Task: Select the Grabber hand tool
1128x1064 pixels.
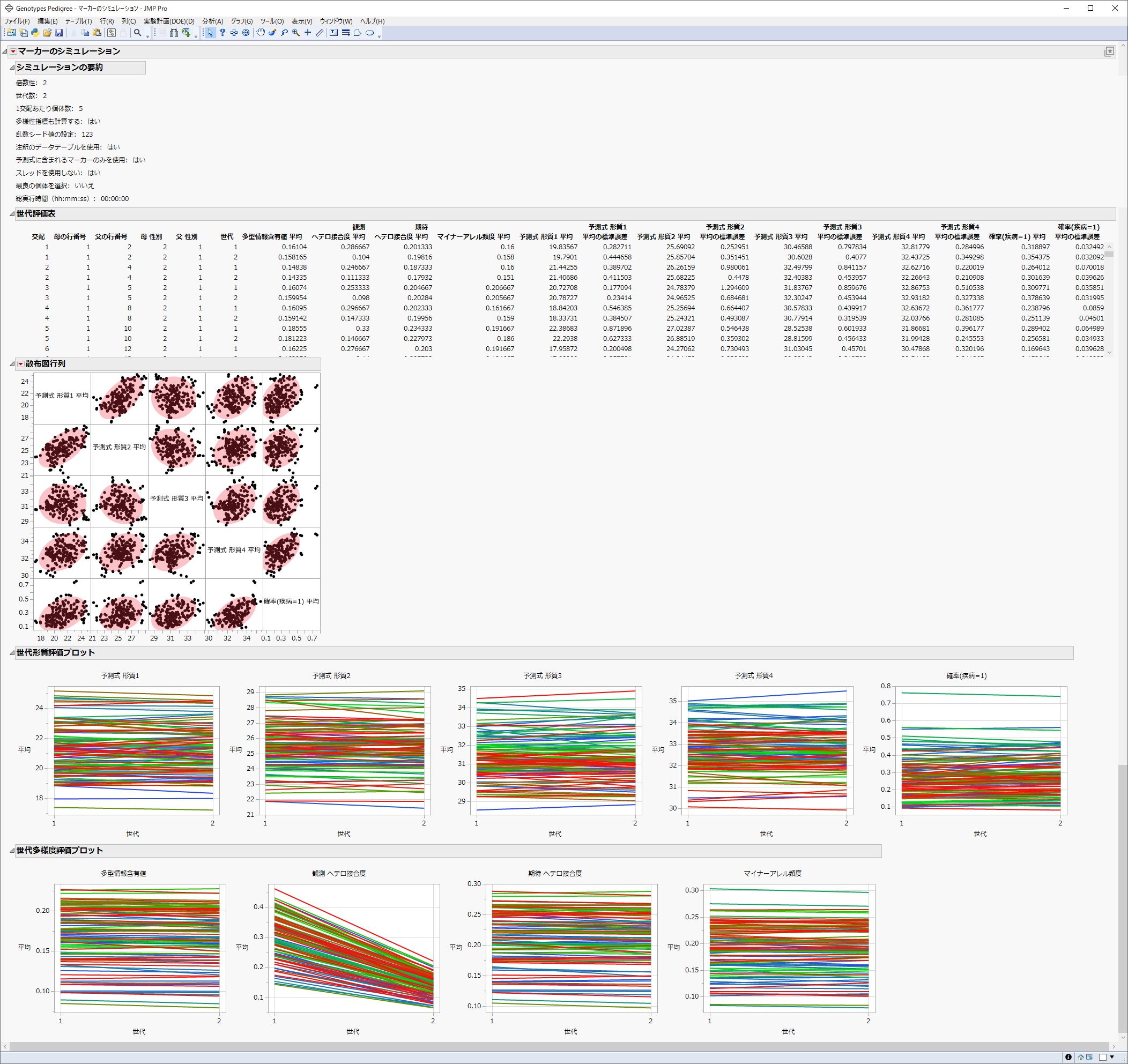Action: point(261,33)
